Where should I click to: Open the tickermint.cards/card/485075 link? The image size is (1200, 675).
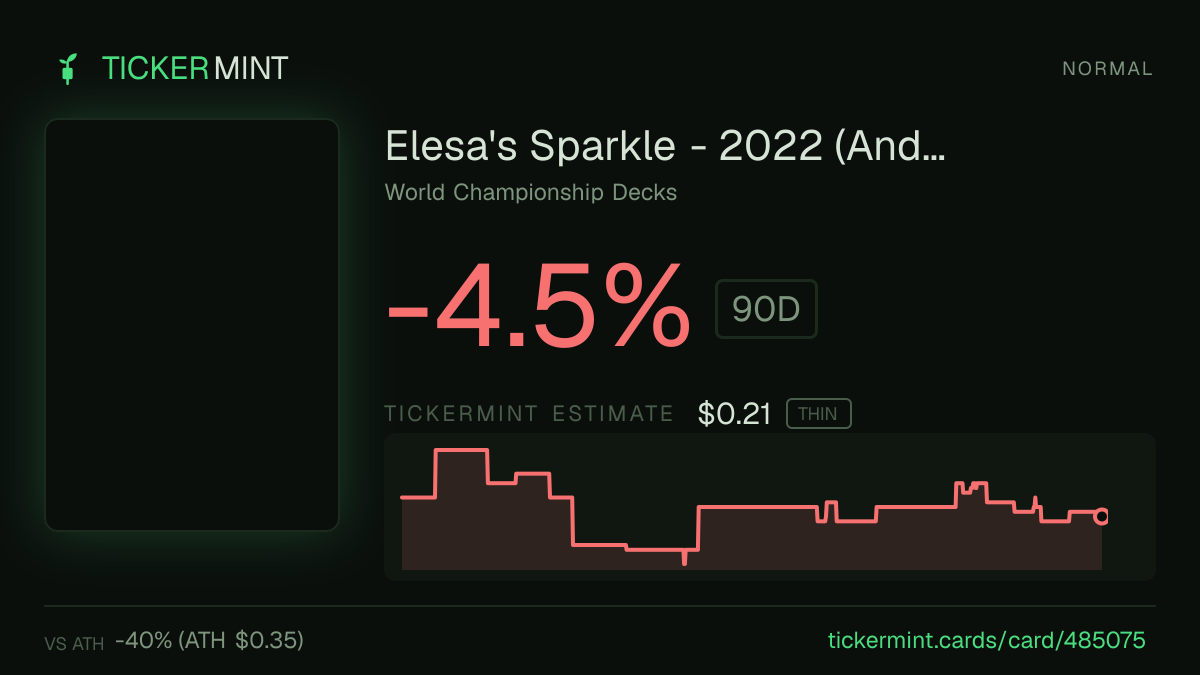tap(987, 640)
